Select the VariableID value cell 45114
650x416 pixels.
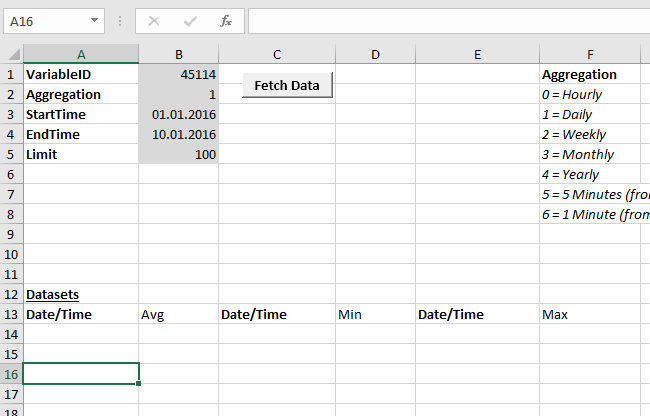[178, 74]
